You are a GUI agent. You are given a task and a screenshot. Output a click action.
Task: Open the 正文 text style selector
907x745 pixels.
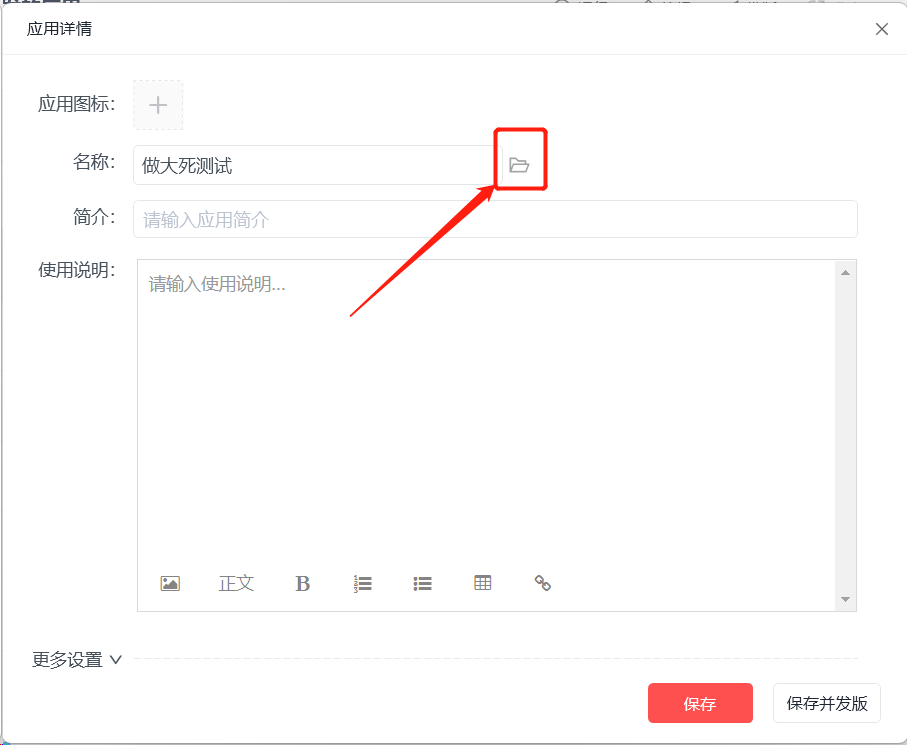[236, 583]
